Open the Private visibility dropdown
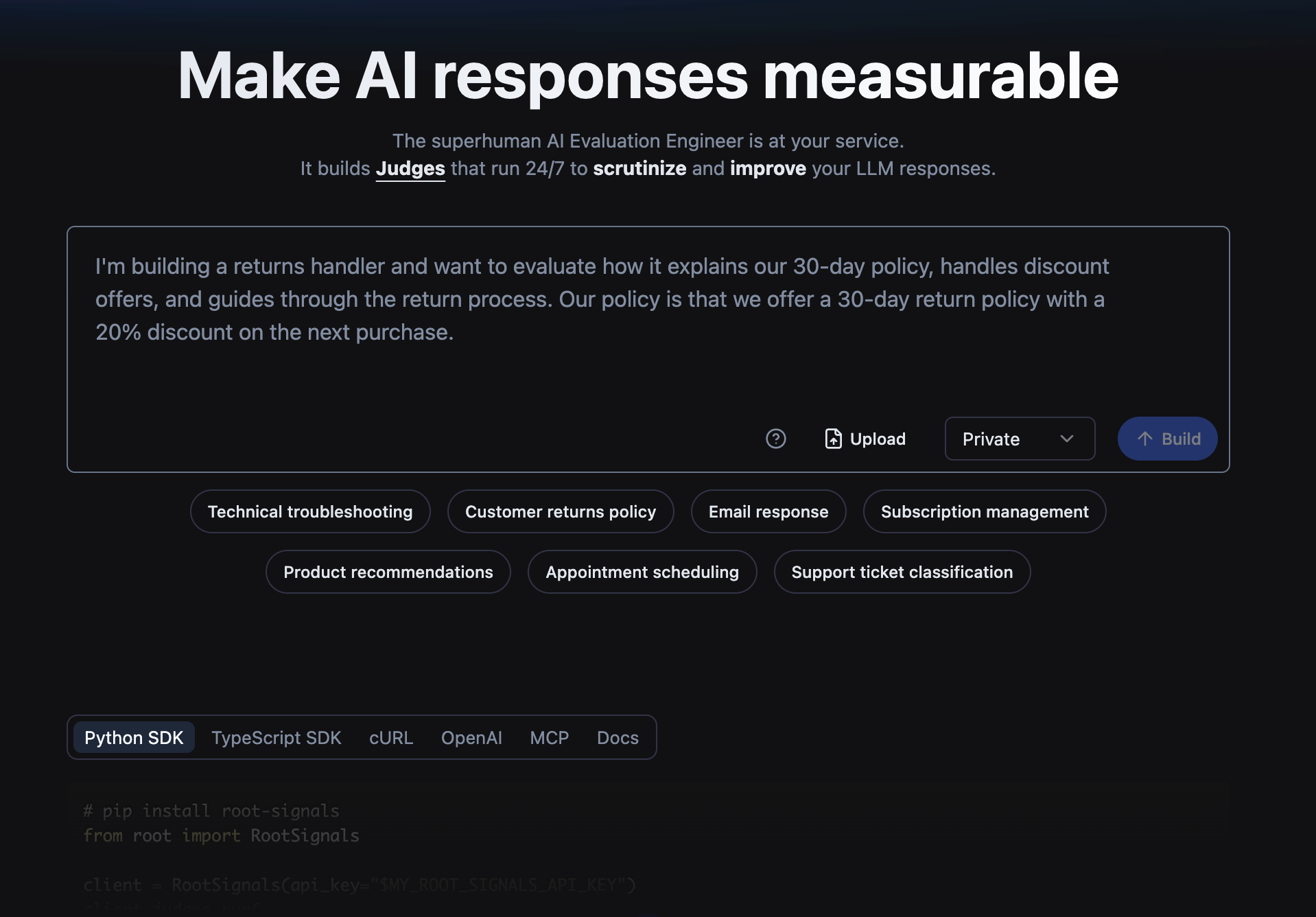The image size is (1316, 917). pyautogui.click(x=1019, y=439)
